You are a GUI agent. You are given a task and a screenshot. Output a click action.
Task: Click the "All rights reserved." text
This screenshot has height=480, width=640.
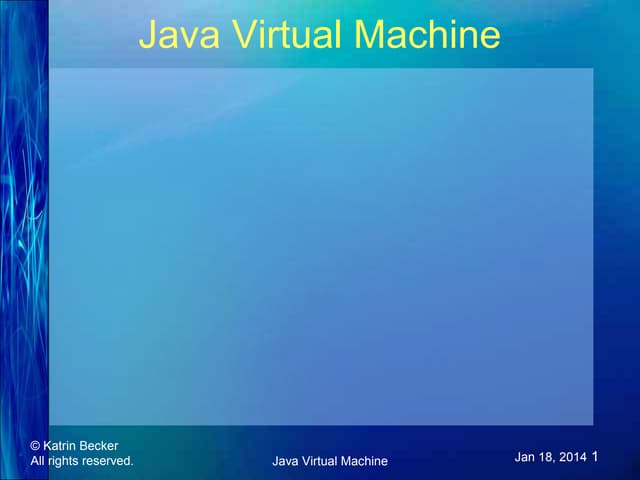click(x=82, y=461)
